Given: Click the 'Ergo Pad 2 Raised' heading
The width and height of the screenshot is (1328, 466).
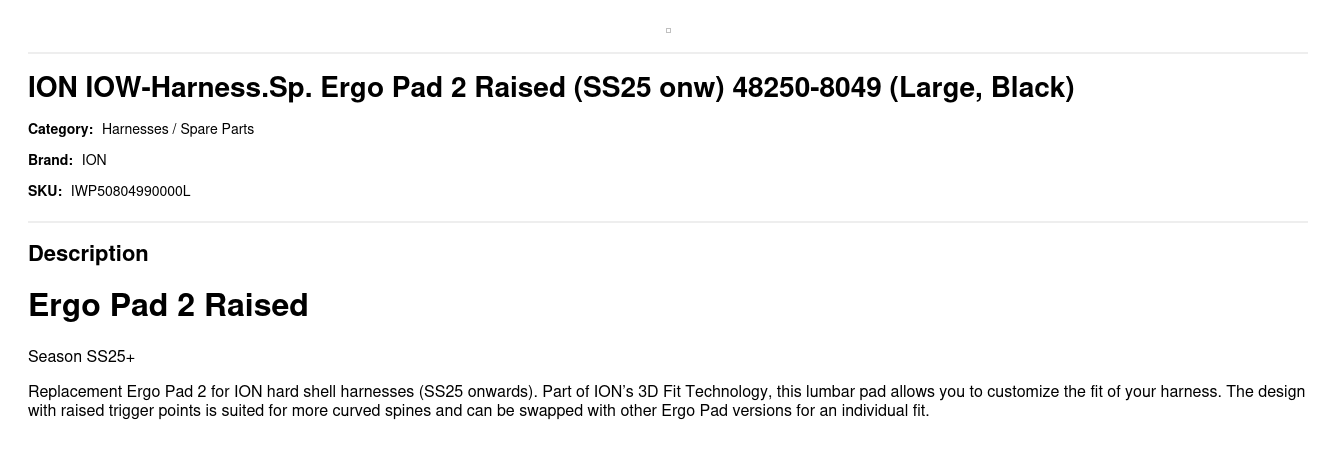Looking at the screenshot, I should pos(168,305).
